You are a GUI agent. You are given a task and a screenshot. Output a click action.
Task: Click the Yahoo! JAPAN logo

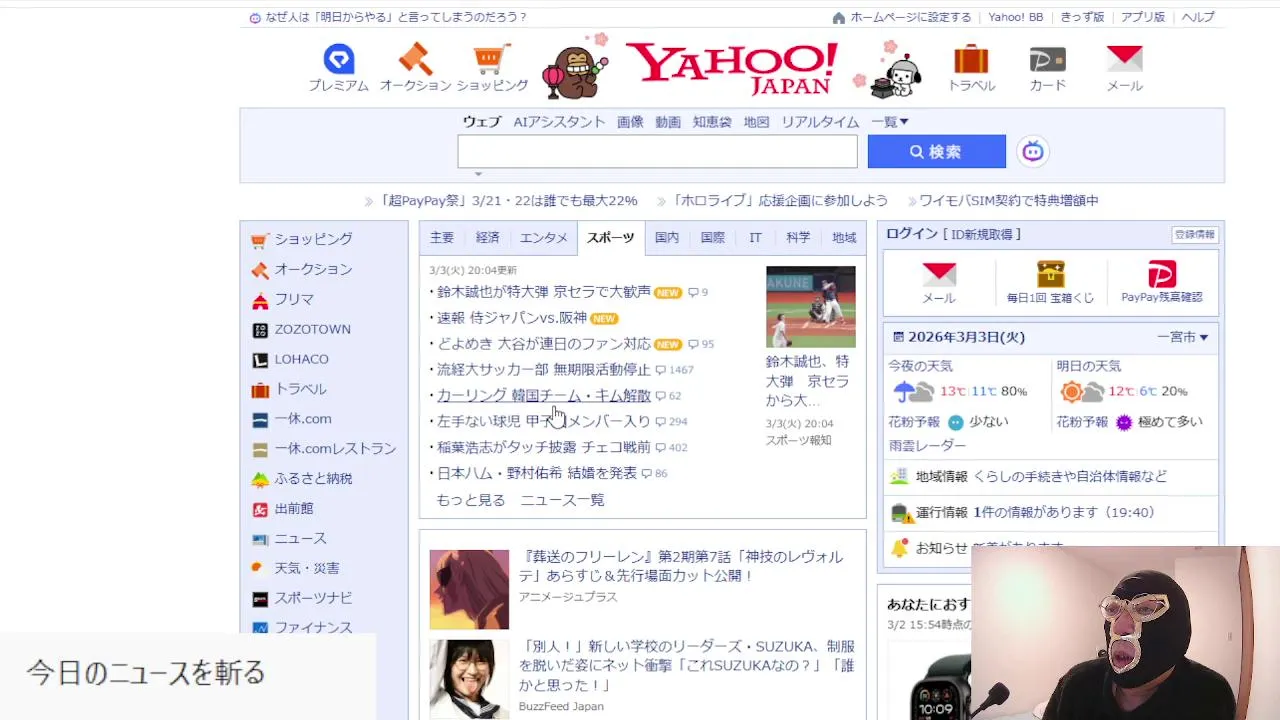pos(735,68)
